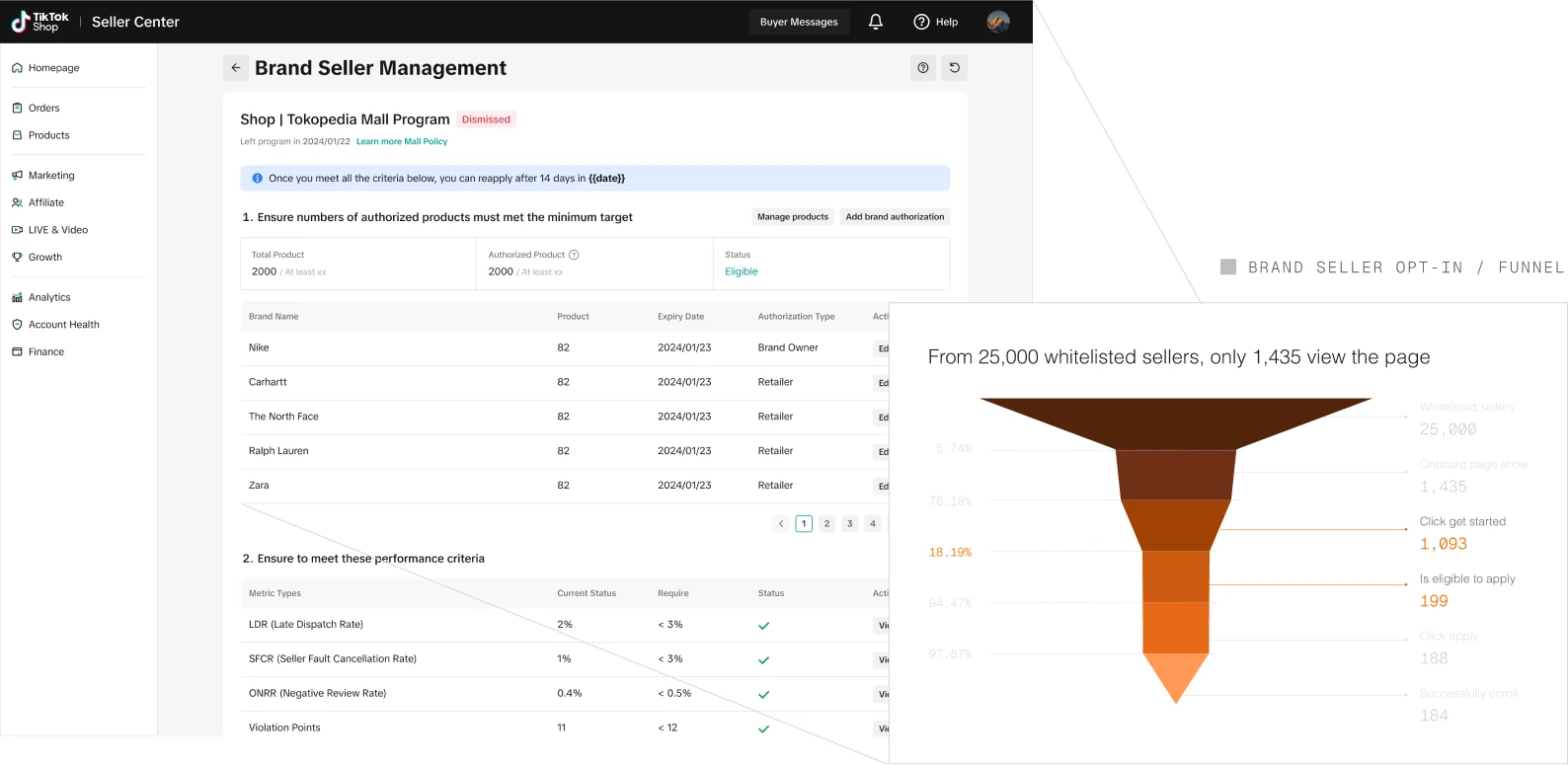Click the ONRR row green checkmark
Screen dimensions: 1568x765
(764, 695)
